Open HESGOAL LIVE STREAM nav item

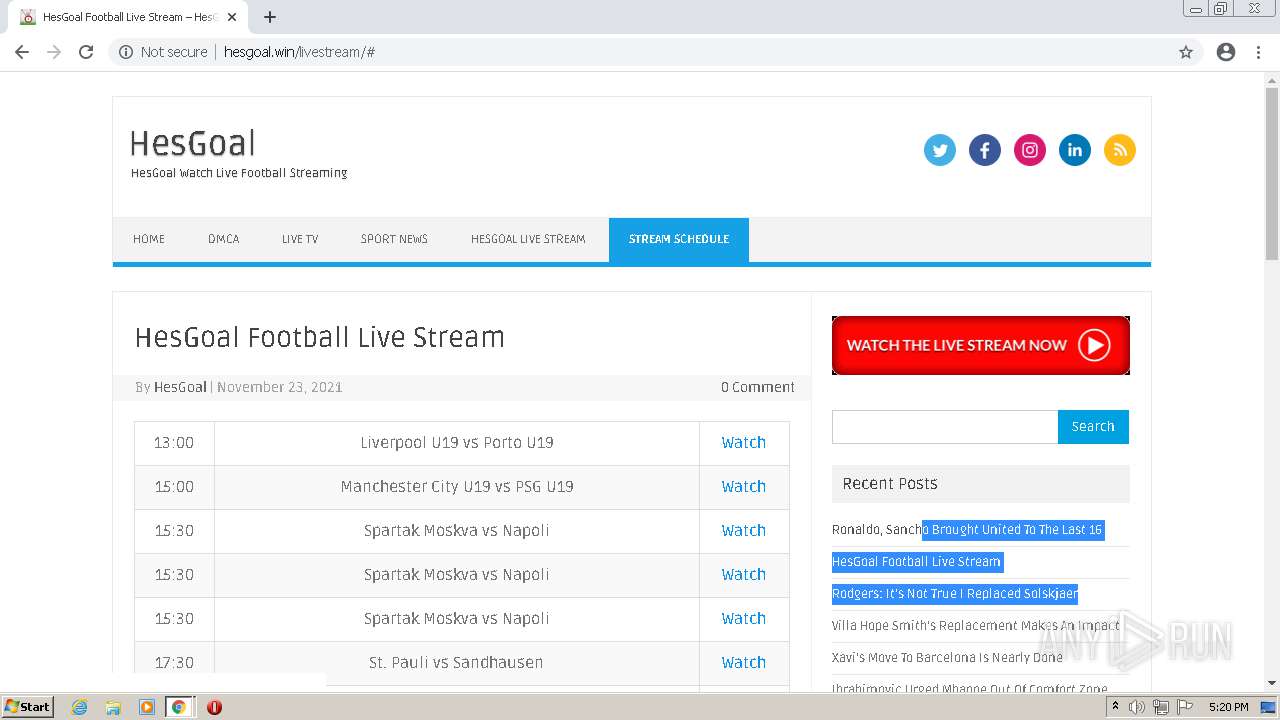click(528, 239)
